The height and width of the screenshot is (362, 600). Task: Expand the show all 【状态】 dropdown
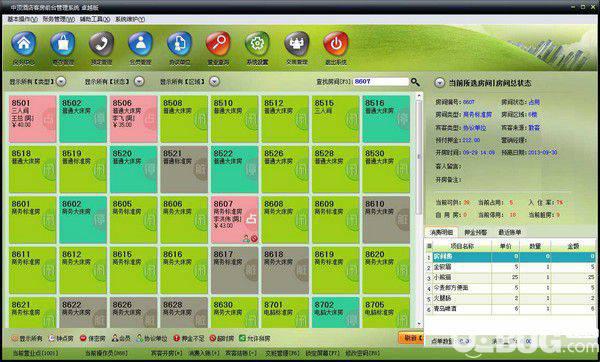tap(139, 82)
